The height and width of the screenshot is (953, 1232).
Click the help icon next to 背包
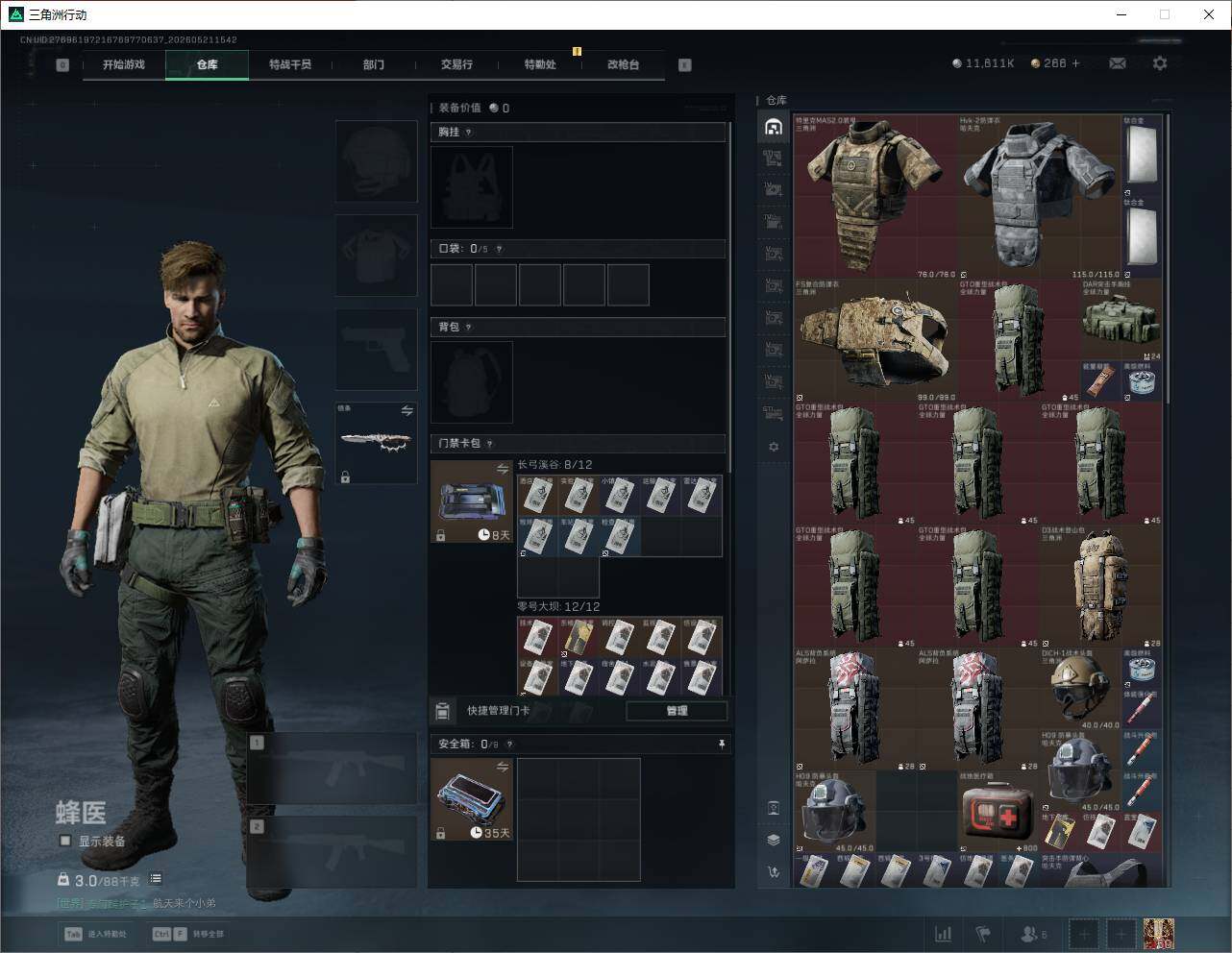tap(468, 328)
